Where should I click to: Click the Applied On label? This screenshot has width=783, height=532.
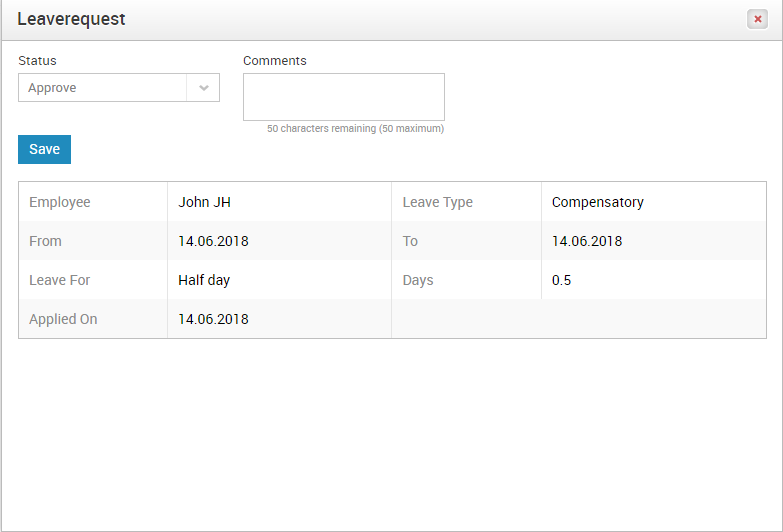click(x=63, y=319)
